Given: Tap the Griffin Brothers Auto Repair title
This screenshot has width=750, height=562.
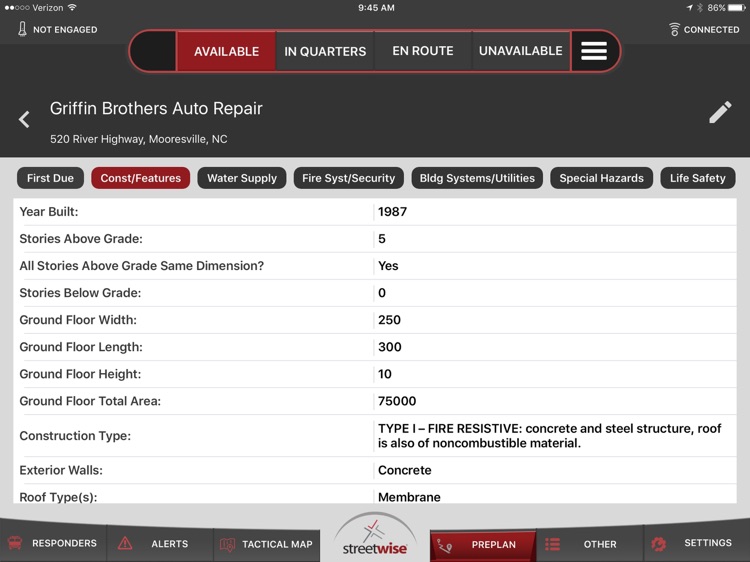Looking at the screenshot, I should click(x=156, y=109).
